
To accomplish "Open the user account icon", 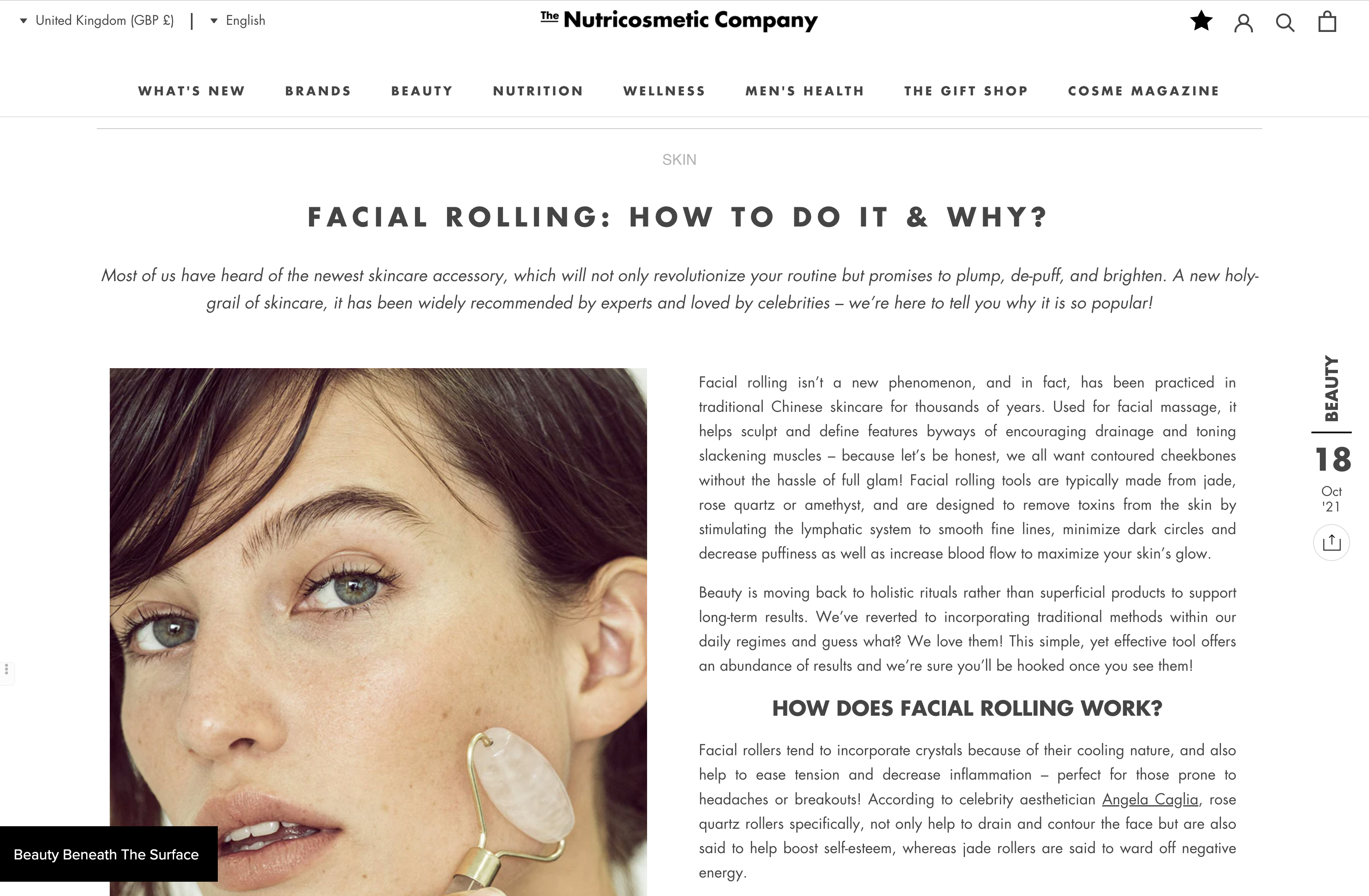I will pos(1243,23).
